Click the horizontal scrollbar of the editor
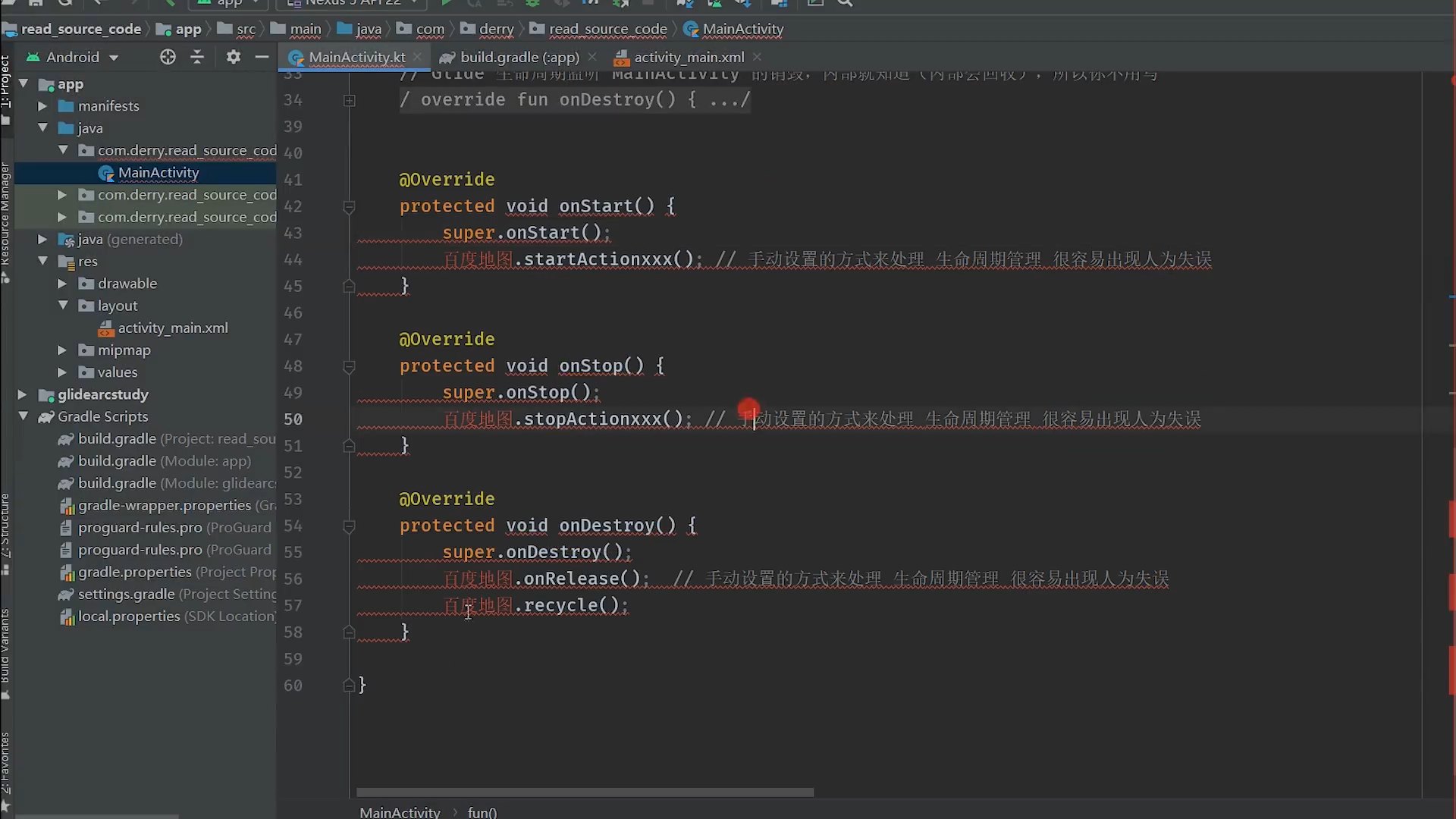 coord(585,792)
